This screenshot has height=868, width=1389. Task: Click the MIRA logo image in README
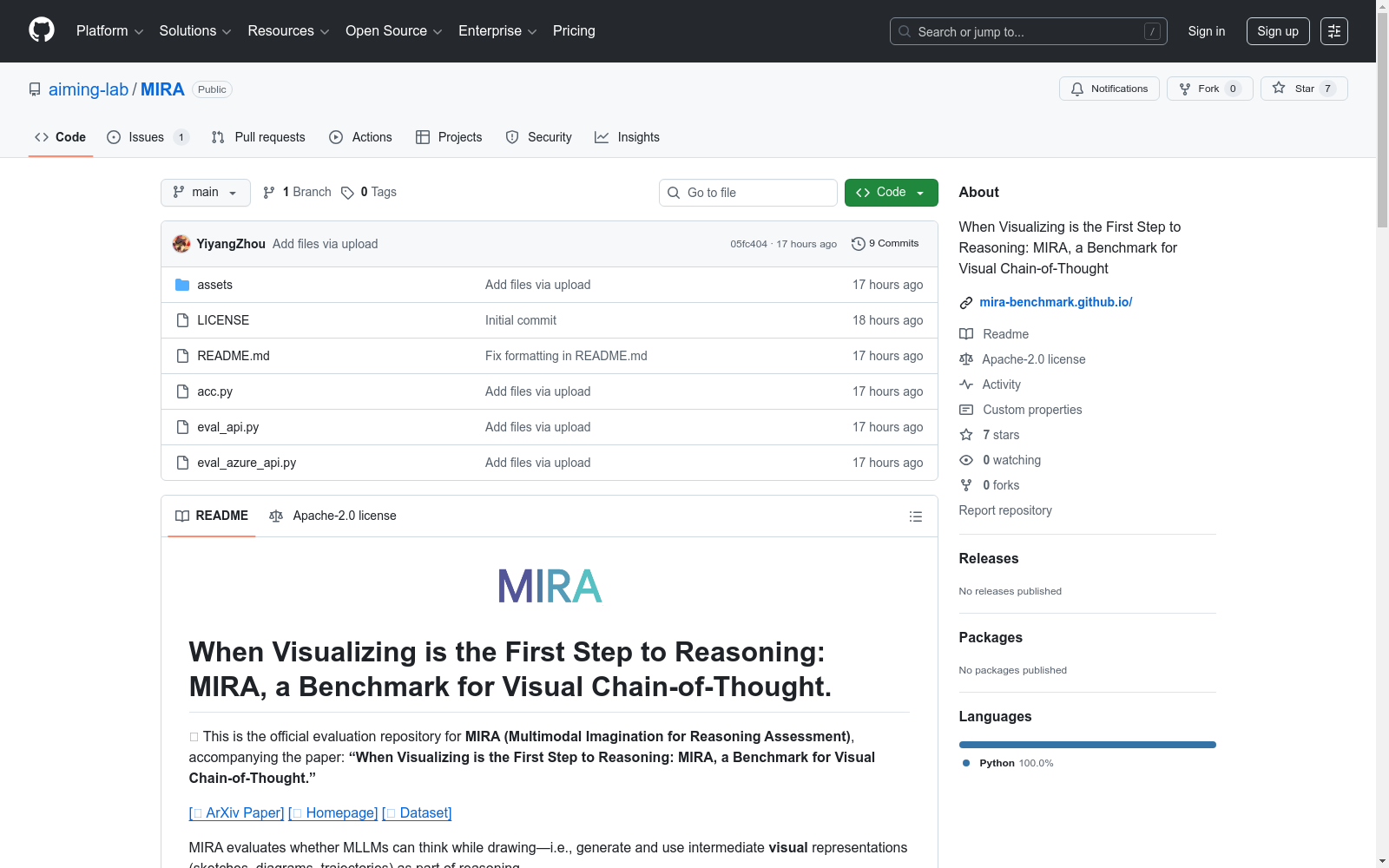click(550, 587)
